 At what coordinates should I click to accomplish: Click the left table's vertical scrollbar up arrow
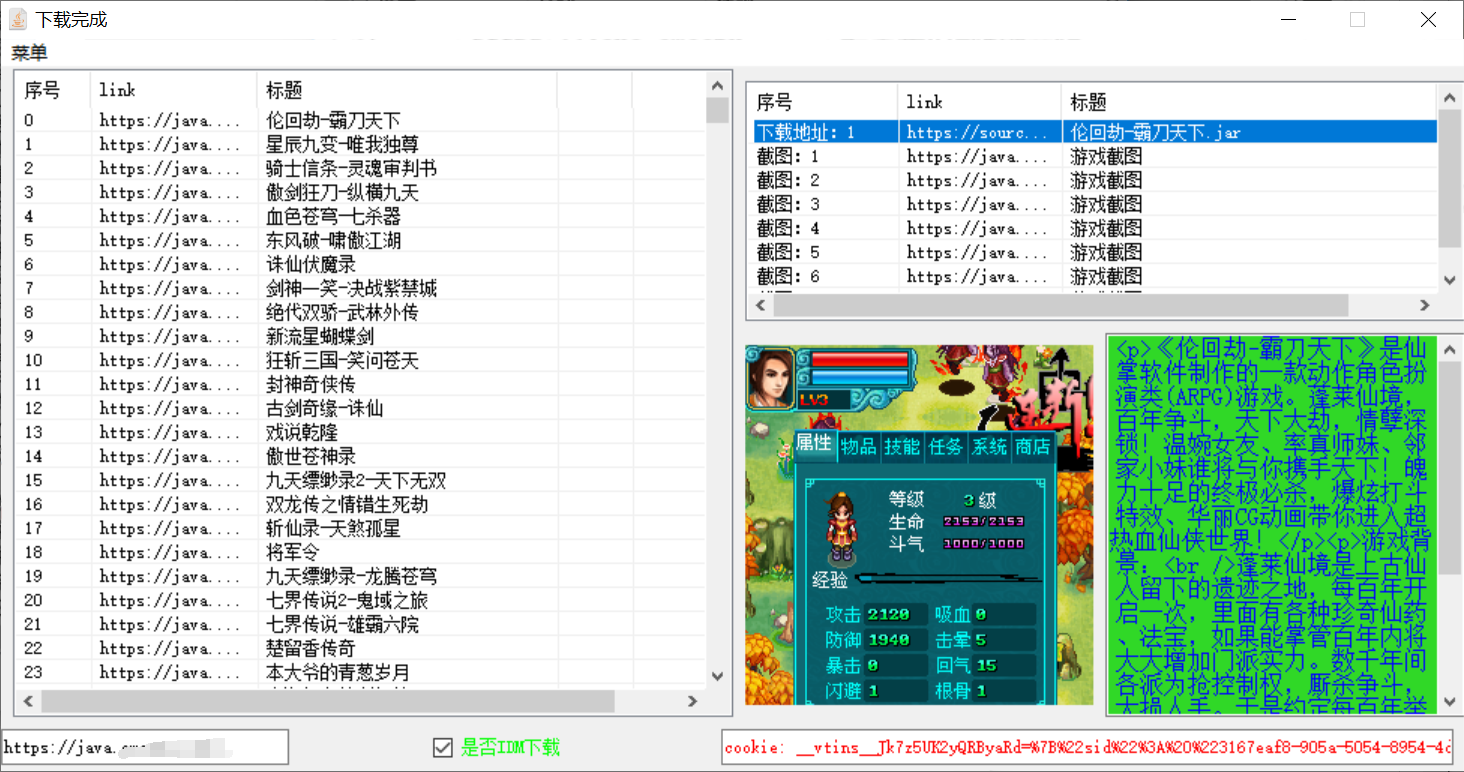pos(717,85)
